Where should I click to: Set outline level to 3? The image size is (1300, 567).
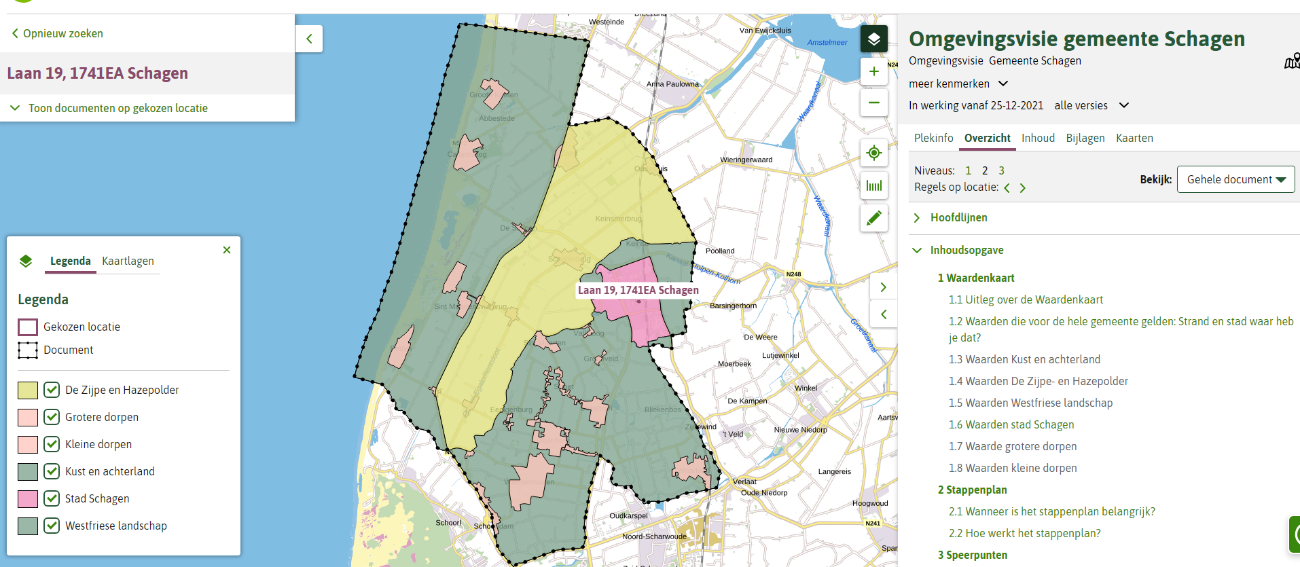tap(1001, 171)
